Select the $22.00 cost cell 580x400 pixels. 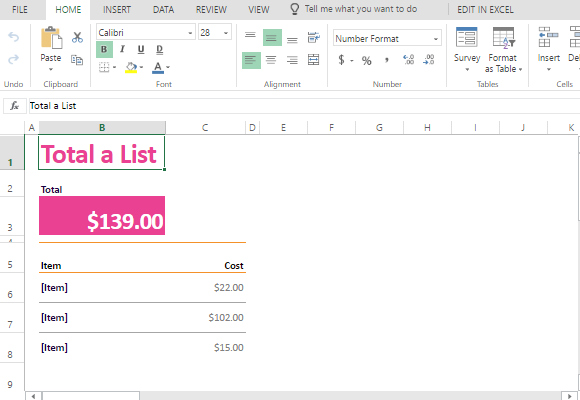pyautogui.click(x=205, y=288)
